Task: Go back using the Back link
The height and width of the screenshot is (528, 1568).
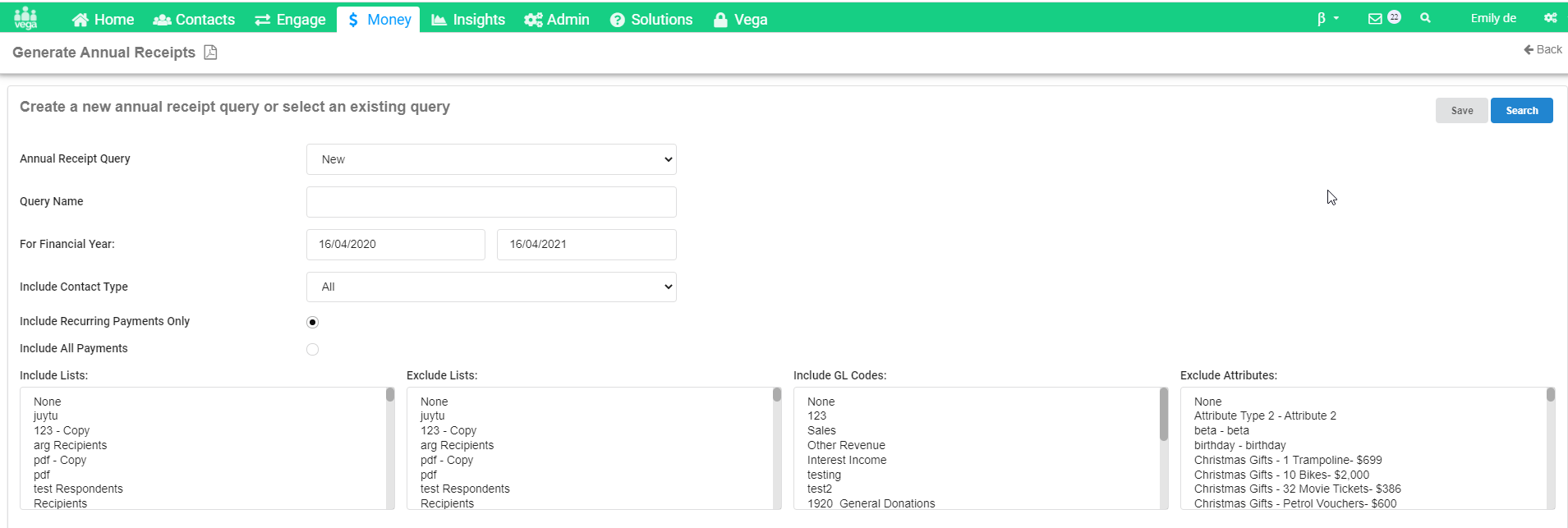Action: point(1543,49)
